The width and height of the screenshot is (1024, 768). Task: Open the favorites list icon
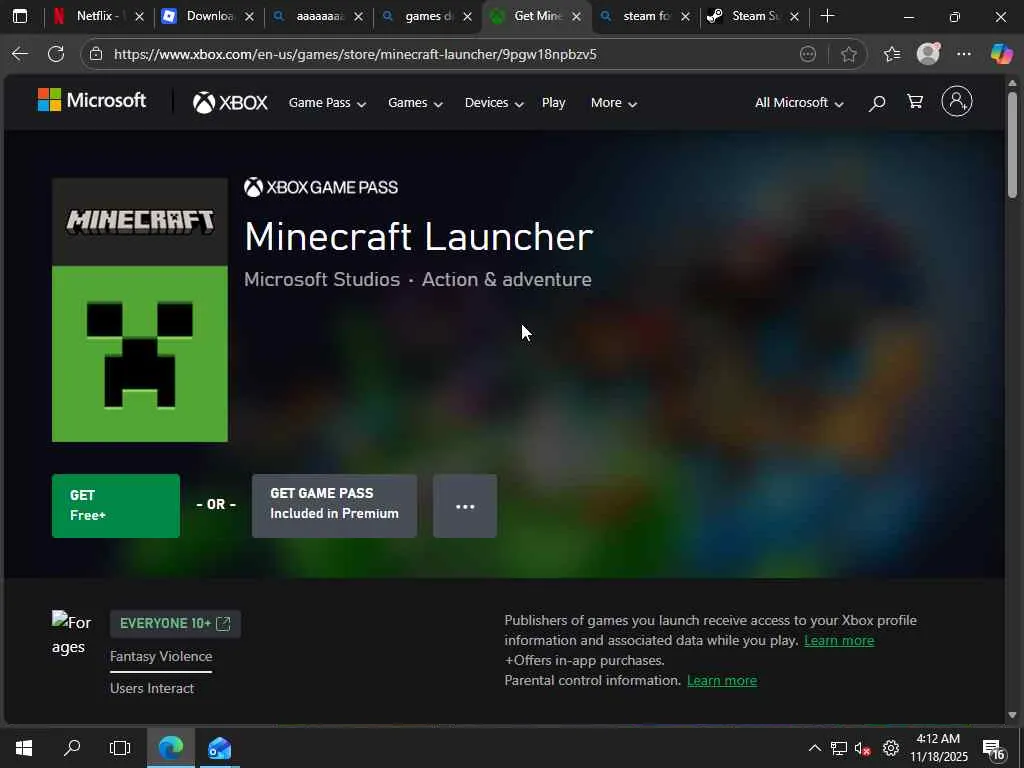891,54
